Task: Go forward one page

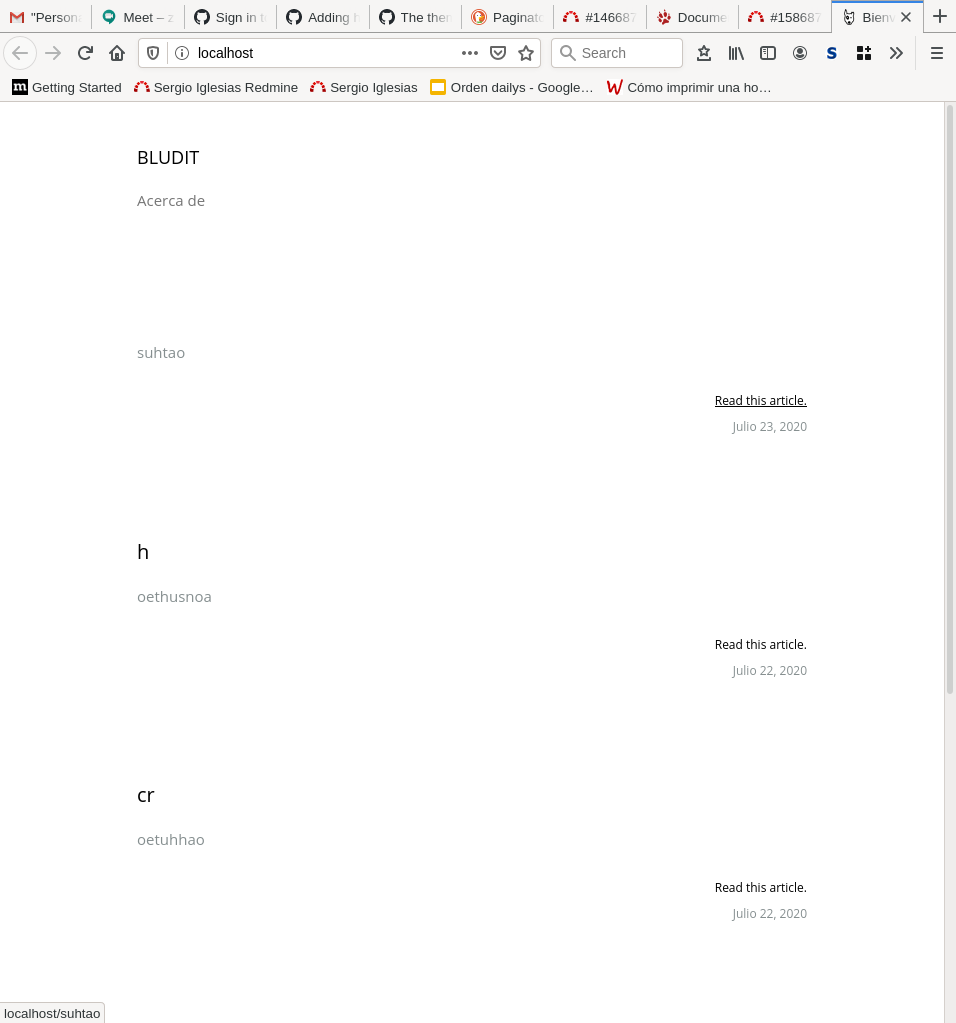Action: 53,53
